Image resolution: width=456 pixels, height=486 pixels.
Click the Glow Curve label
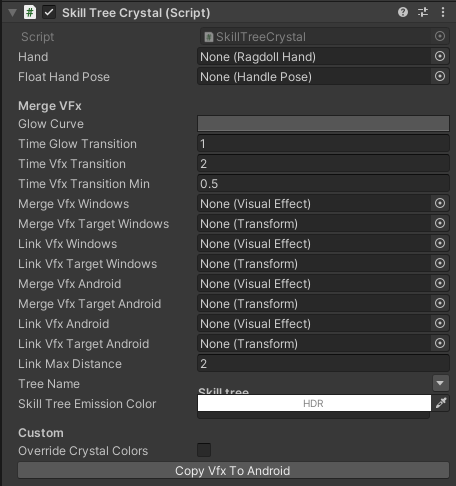(51, 124)
